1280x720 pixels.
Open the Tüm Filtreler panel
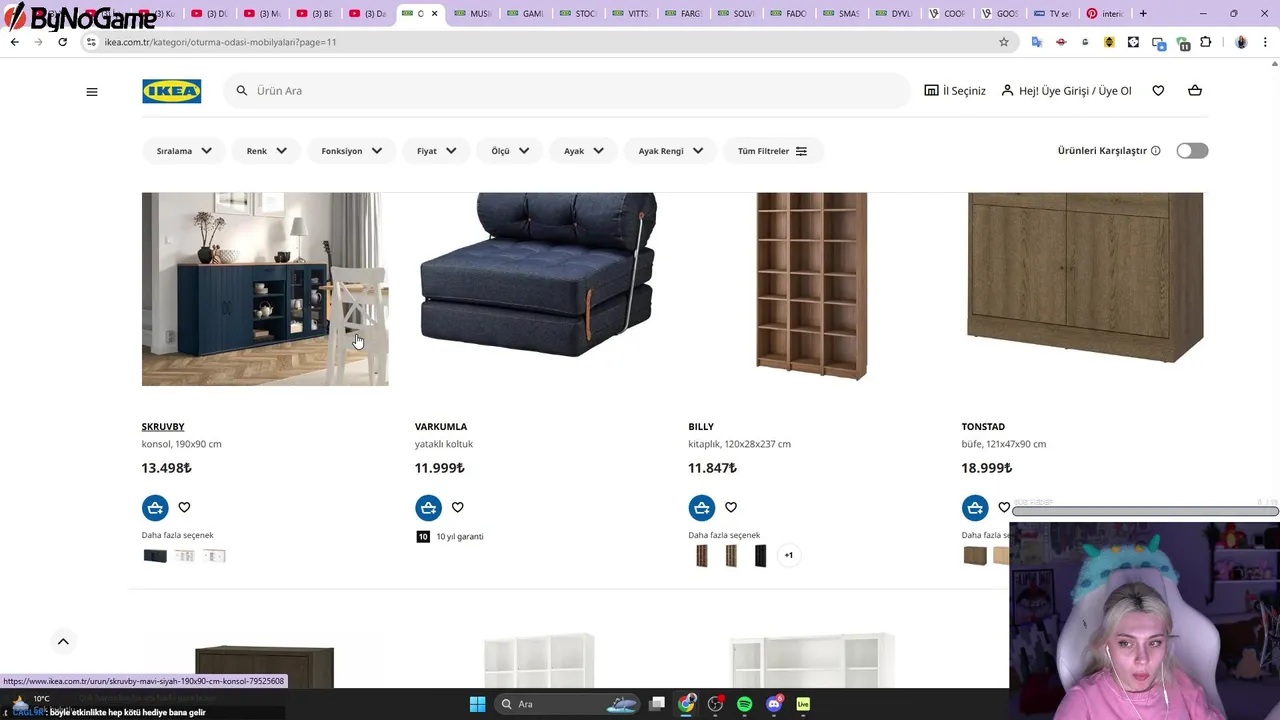pyautogui.click(x=773, y=151)
